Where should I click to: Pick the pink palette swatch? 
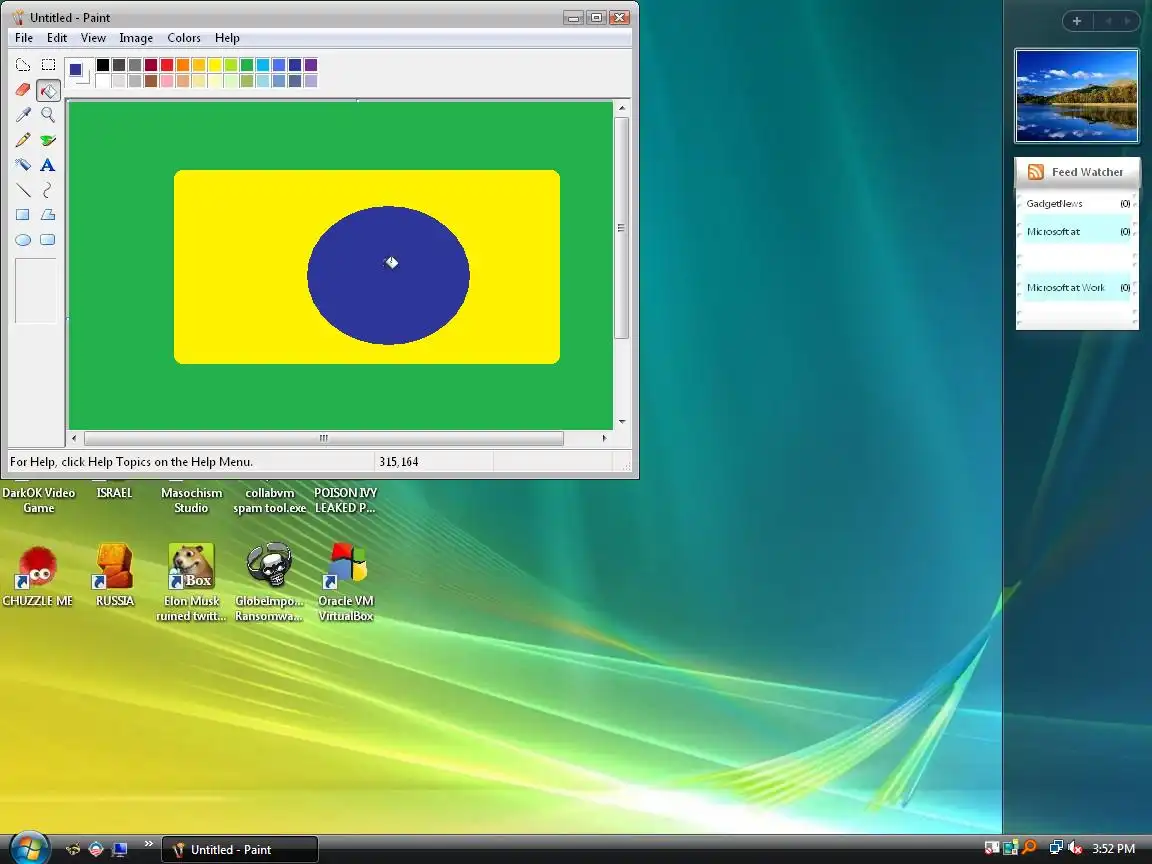click(167, 81)
